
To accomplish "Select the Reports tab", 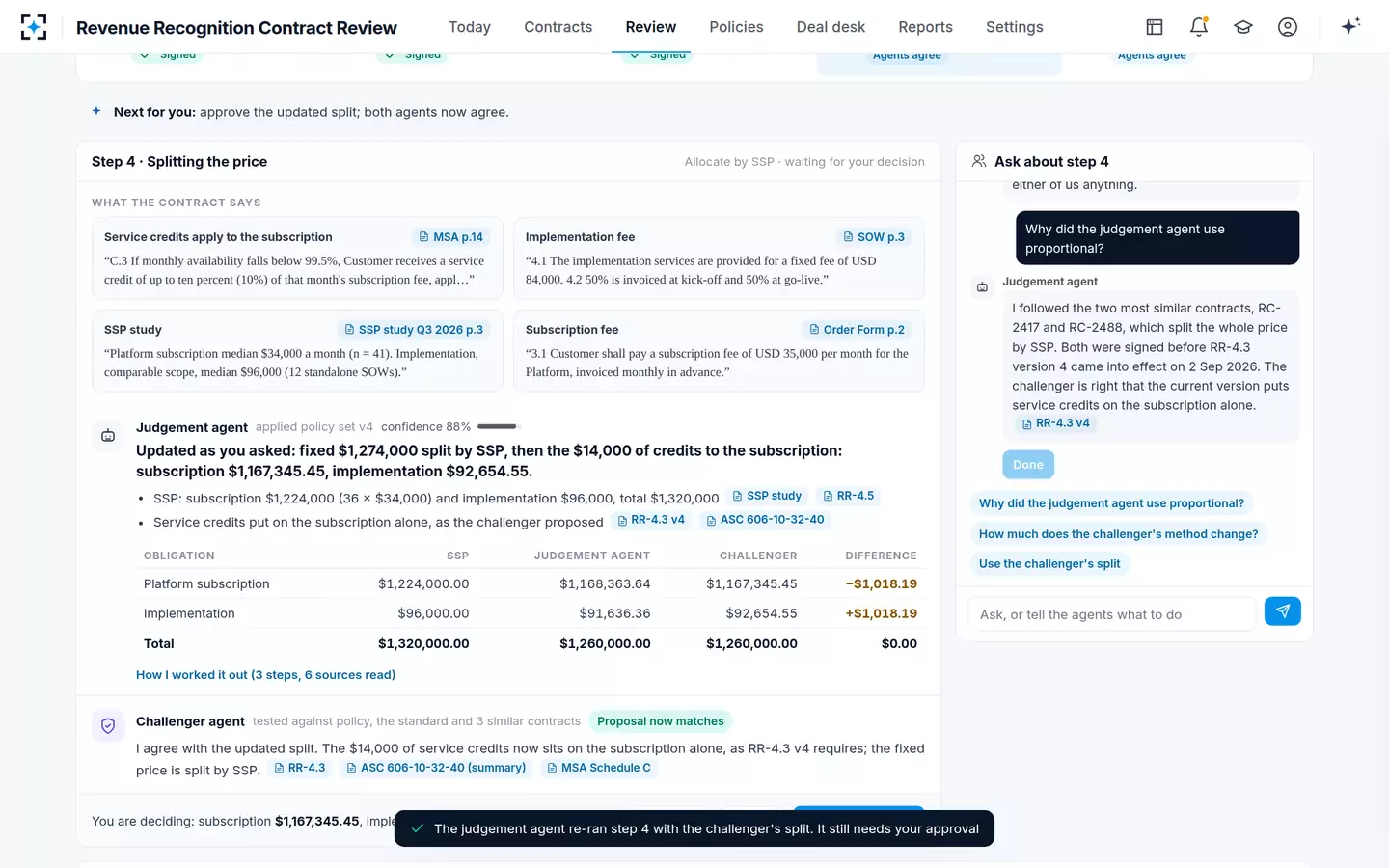I will (x=925, y=27).
